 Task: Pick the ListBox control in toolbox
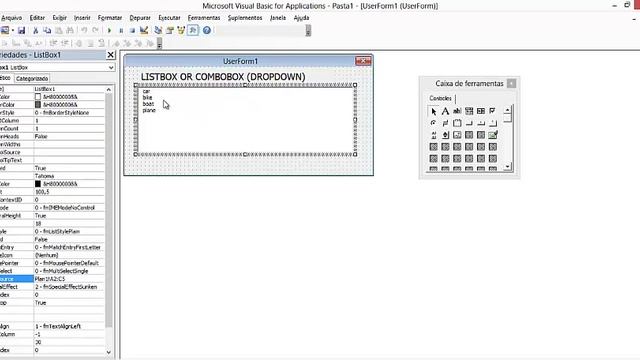pos(481,111)
